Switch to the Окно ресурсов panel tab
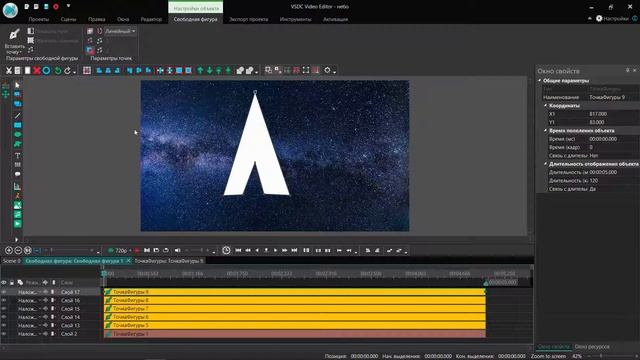This screenshot has height=360, width=640. (592, 347)
